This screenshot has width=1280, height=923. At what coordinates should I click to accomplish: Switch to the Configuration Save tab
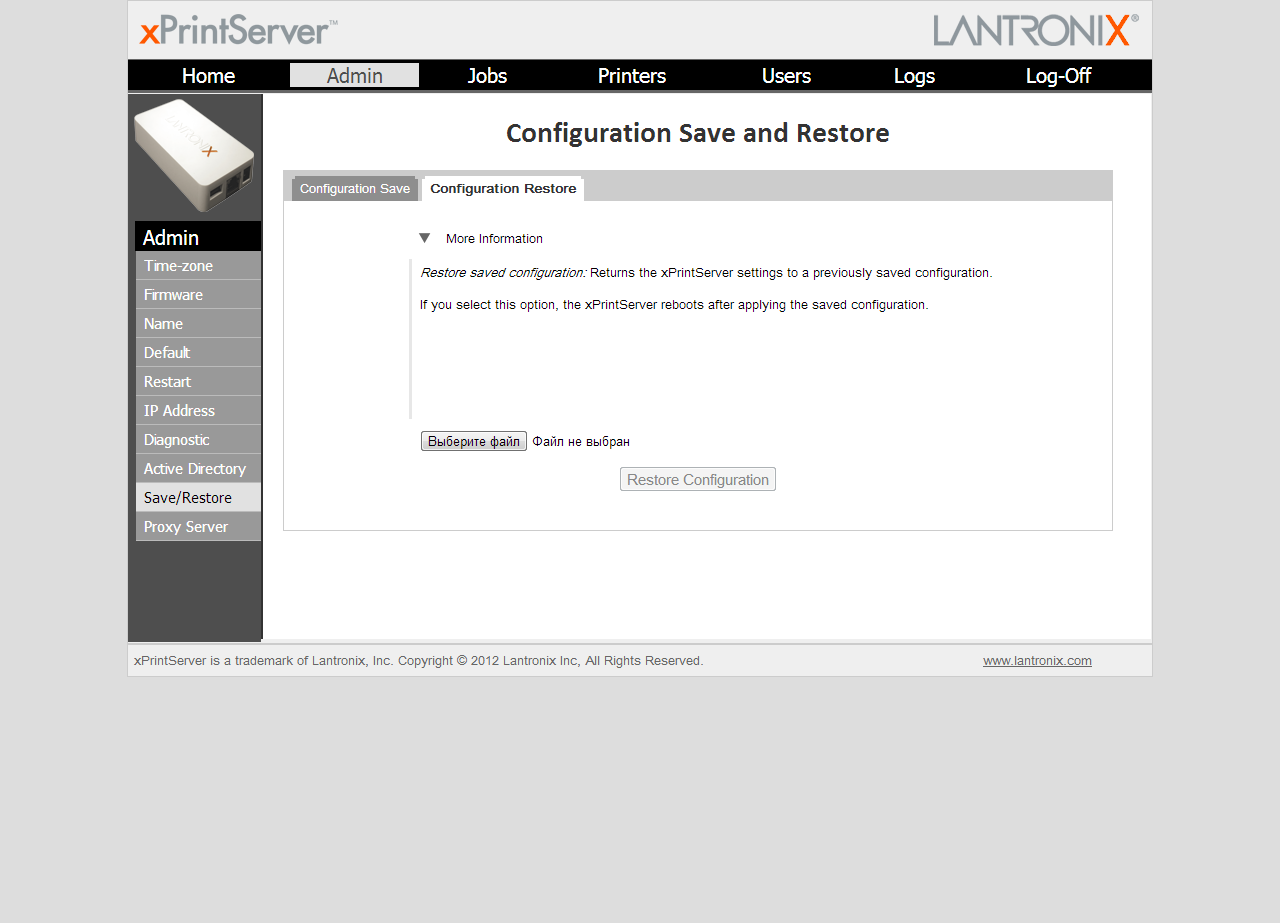click(x=355, y=189)
